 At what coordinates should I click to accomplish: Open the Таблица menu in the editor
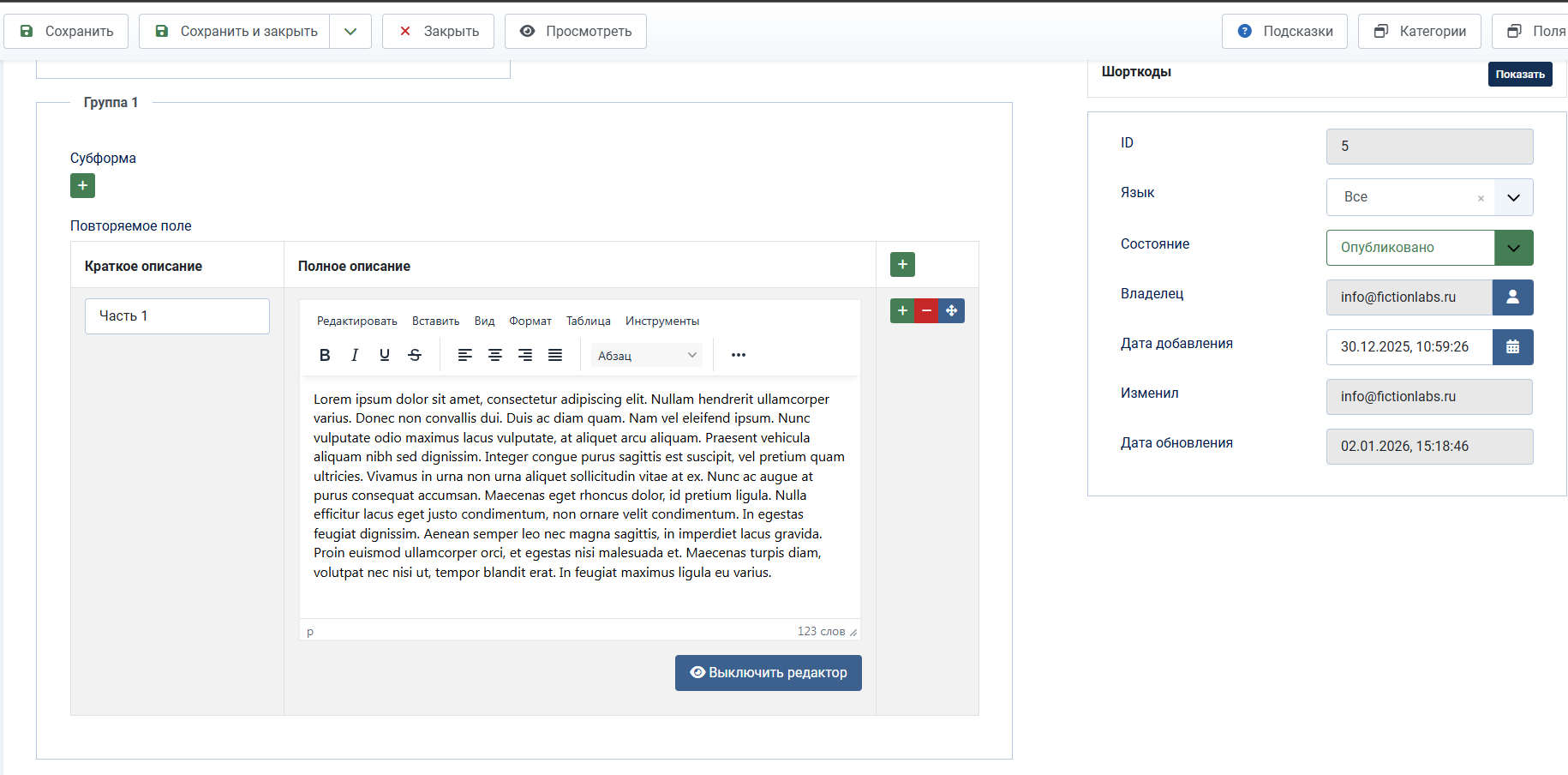(588, 321)
